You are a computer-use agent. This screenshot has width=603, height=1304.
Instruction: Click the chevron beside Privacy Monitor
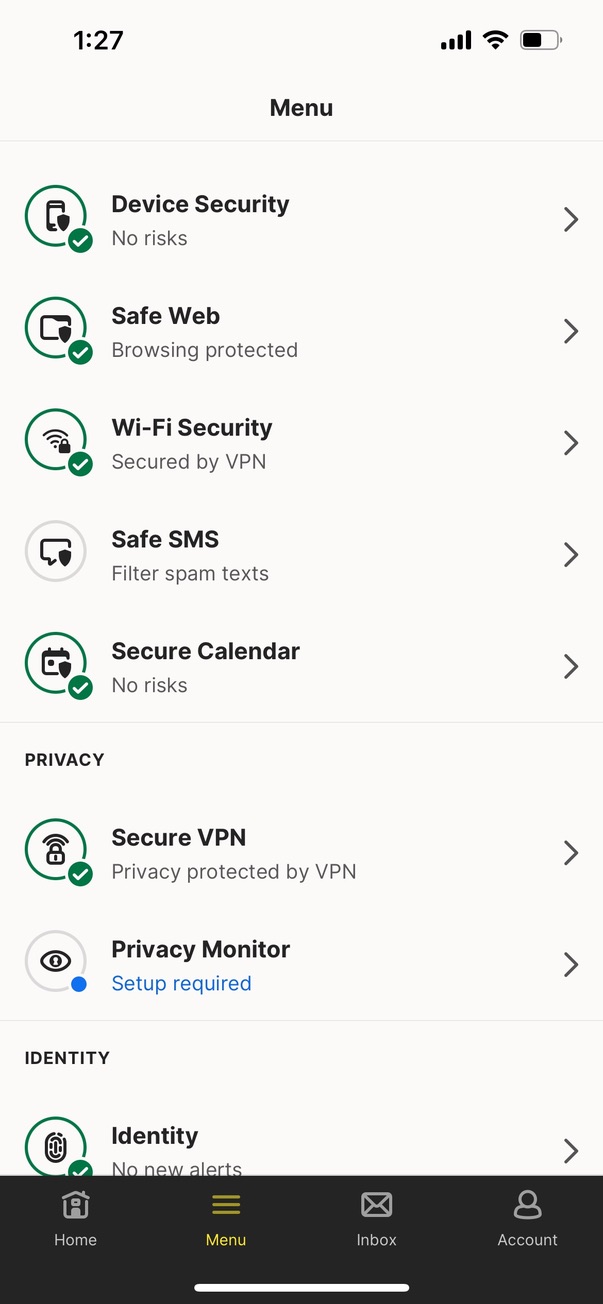pyautogui.click(x=571, y=964)
